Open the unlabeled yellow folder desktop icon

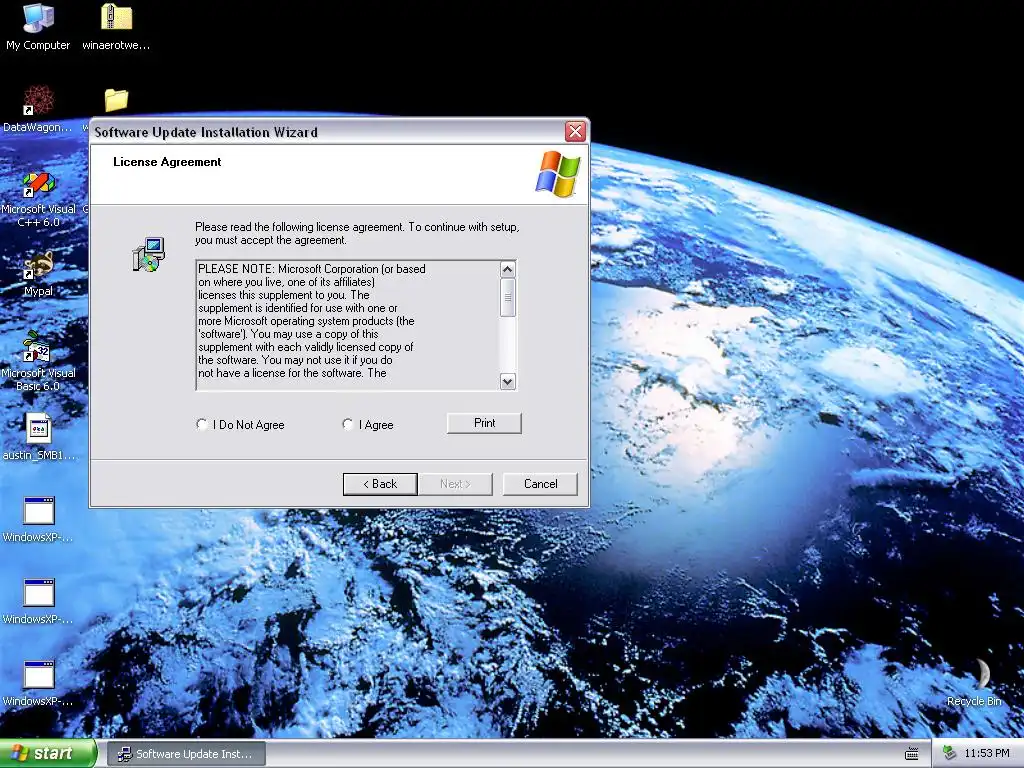[x=116, y=100]
